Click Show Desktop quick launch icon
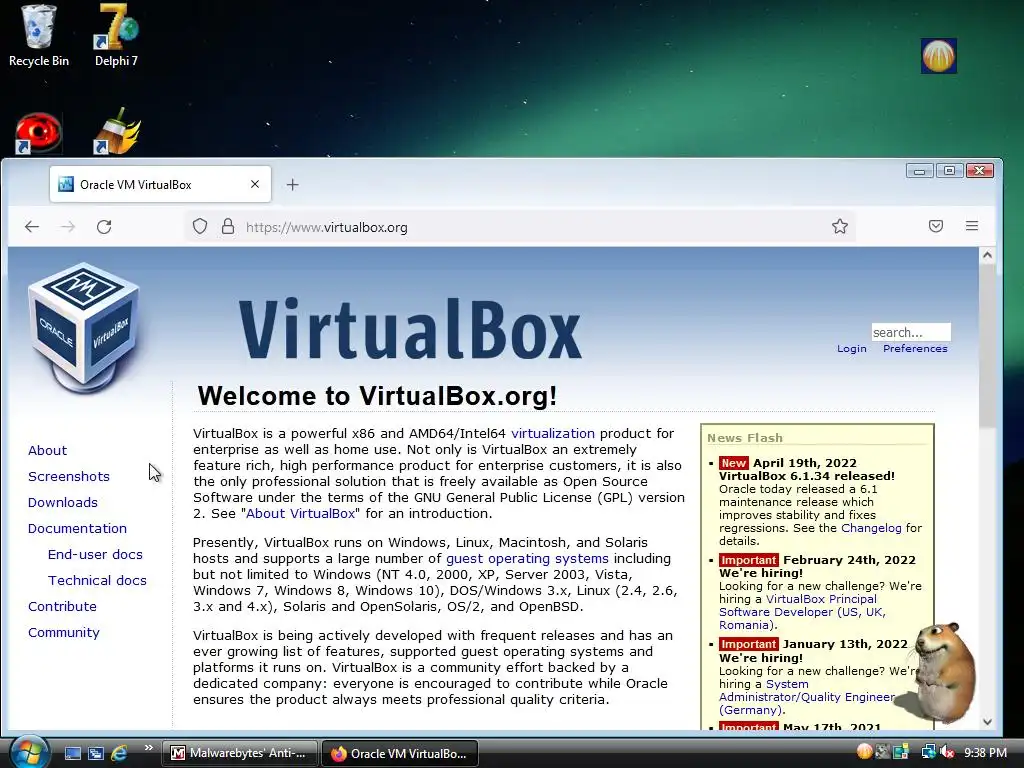Image resolution: width=1024 pixels, height=768 pixels. point(72,753)
